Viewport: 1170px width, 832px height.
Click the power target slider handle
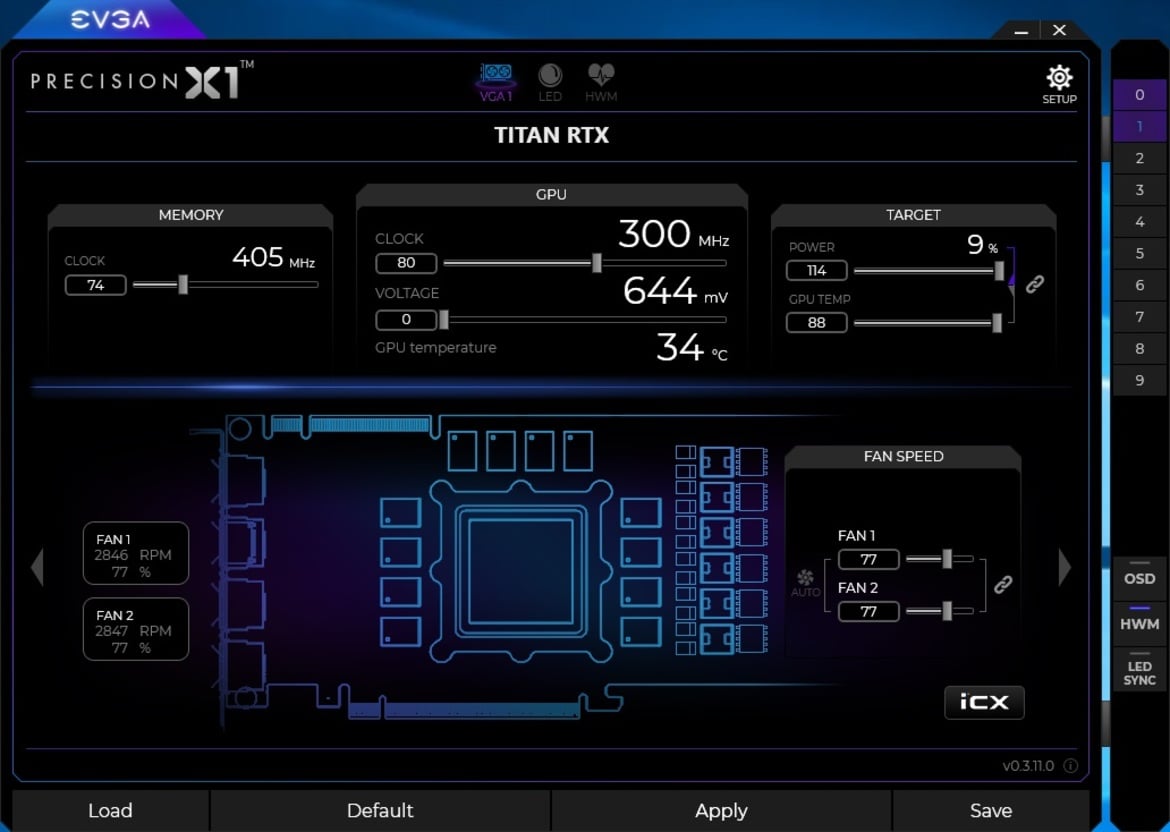(999, 271)
